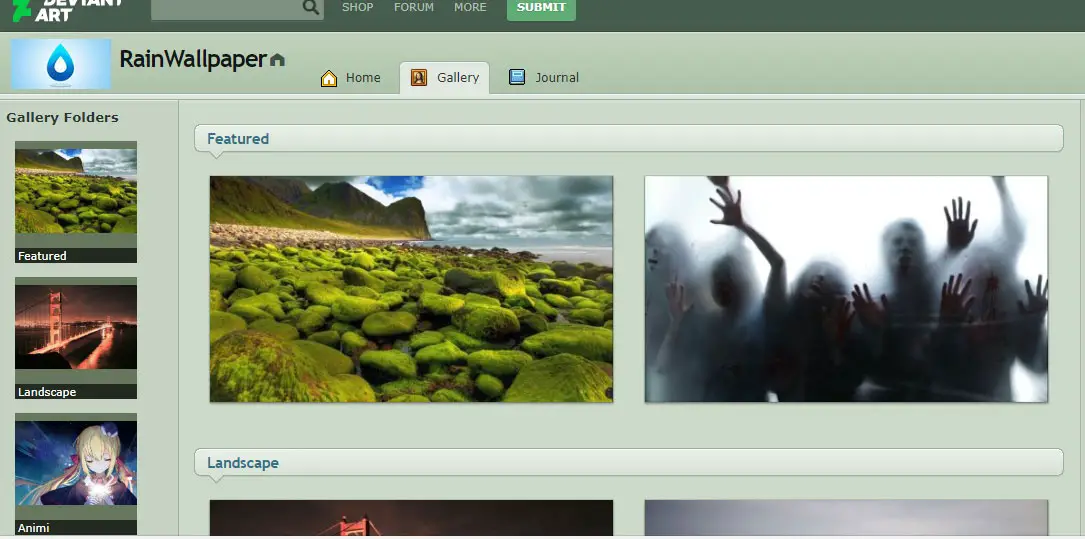Screen dimensions: 1085x539
Task: Select the Featured gallery folder thumbnail
Action: coord(76,191)
